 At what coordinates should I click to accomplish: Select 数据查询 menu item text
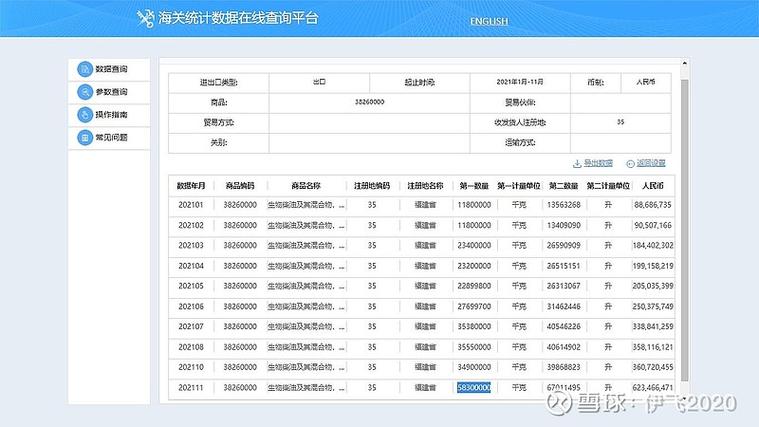(111, 69)
